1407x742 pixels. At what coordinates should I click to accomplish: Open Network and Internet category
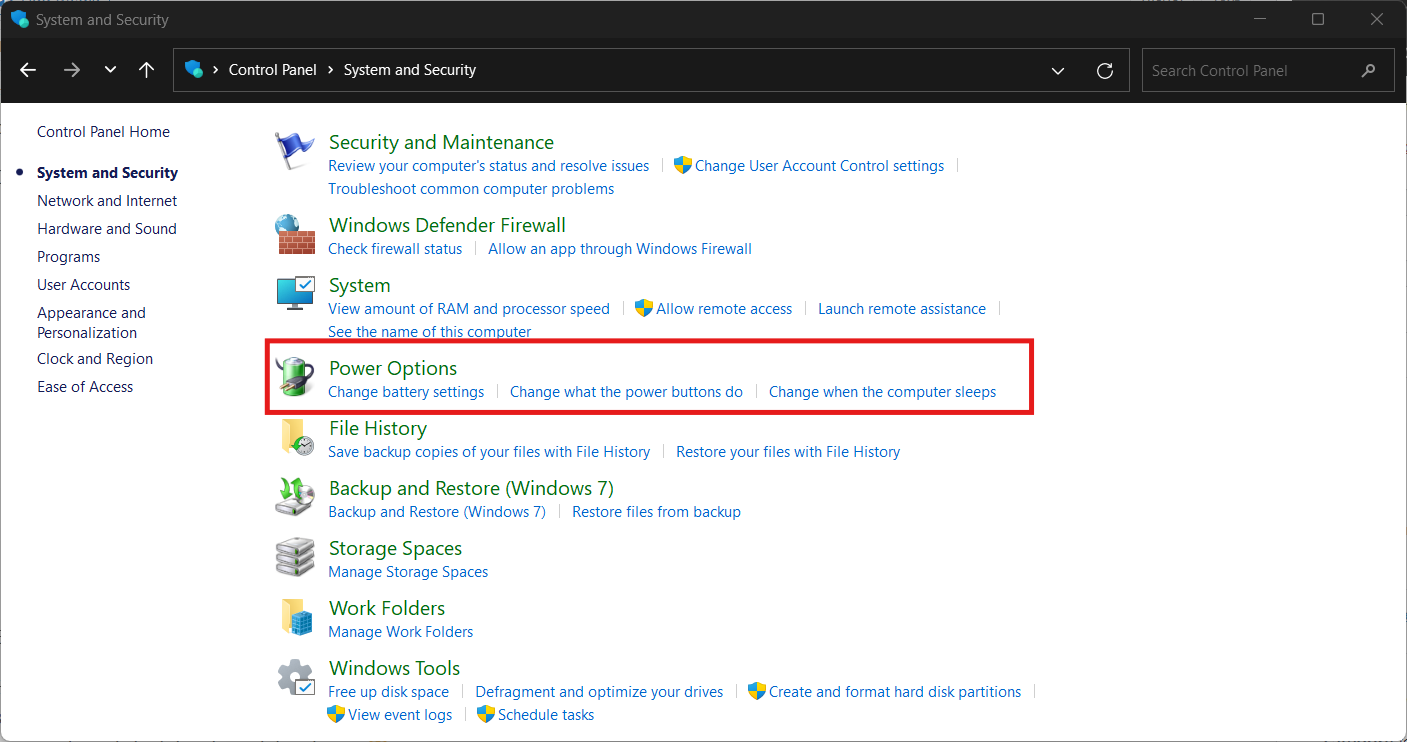point(107,201)
